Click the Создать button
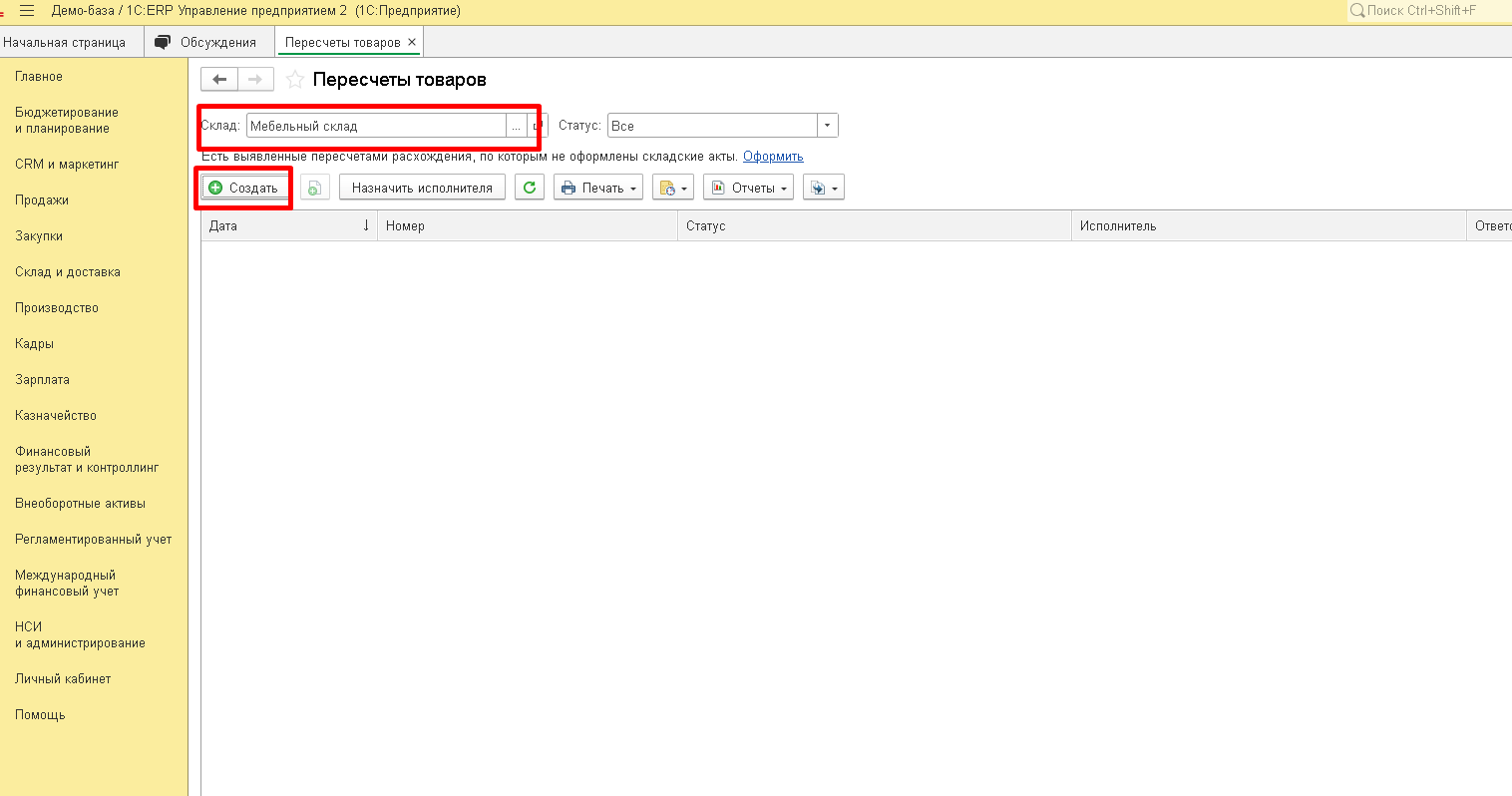The height and width of the screenshot is (796, 1512). point(244,188)
